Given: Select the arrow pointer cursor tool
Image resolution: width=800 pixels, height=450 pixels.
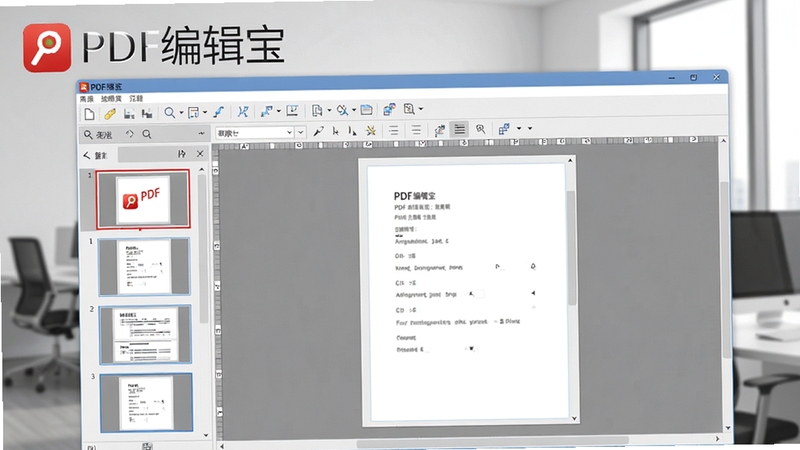Looking at the screenshot, I should click(336, 131).
